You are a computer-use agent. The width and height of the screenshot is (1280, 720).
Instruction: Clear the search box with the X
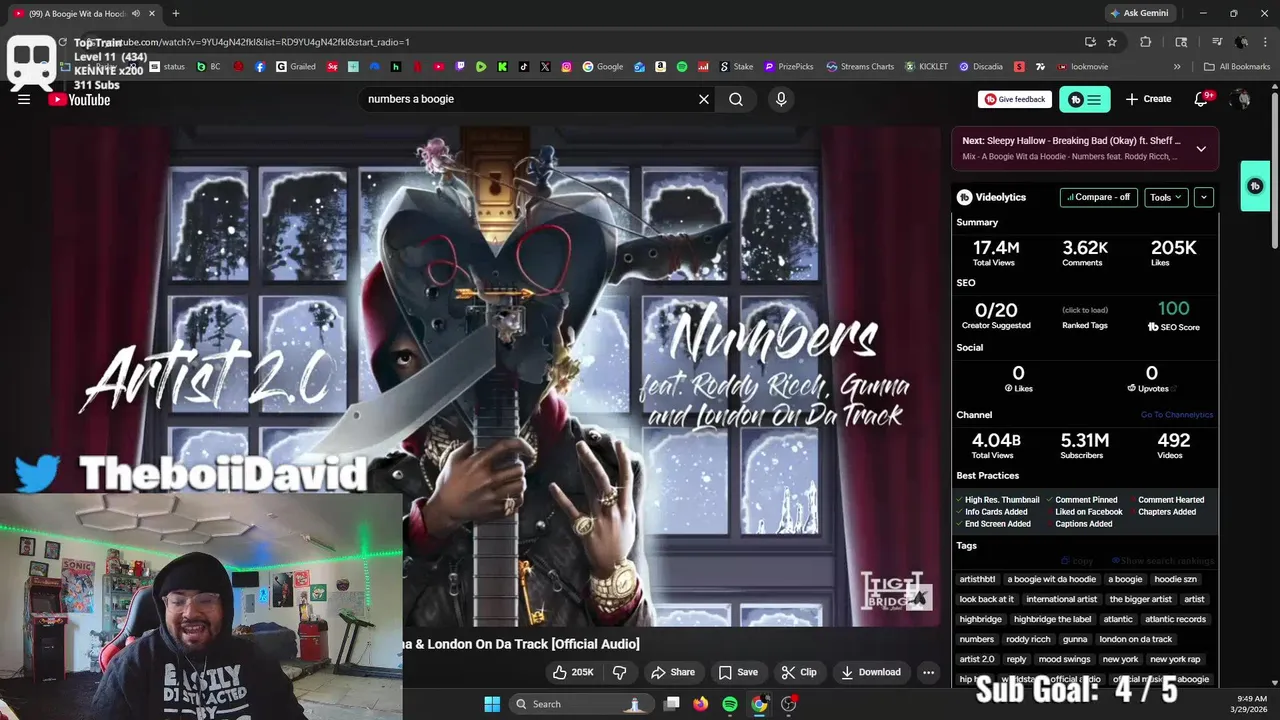click(x=704, y=99)
